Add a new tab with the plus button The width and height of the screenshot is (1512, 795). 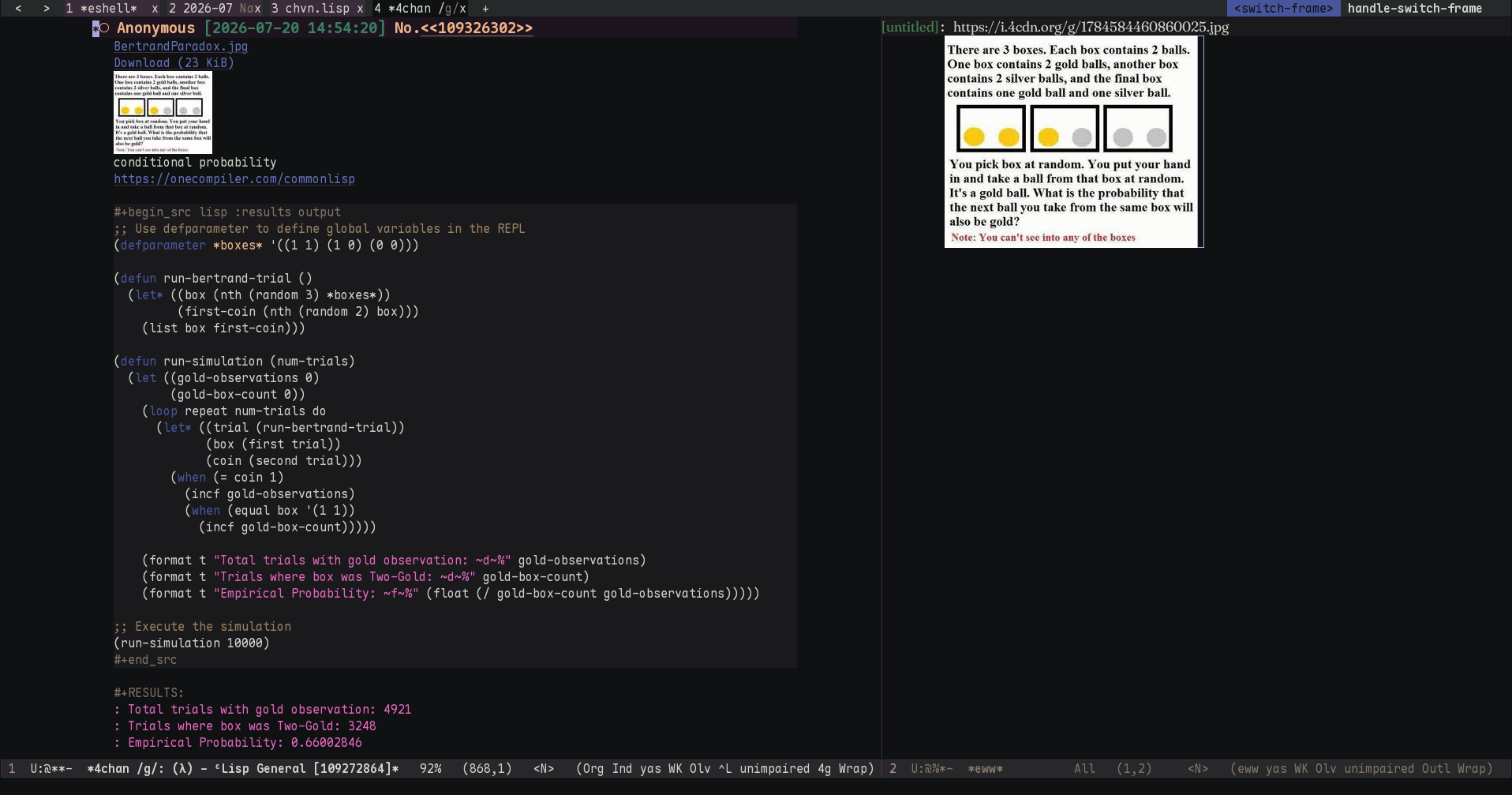485,9
